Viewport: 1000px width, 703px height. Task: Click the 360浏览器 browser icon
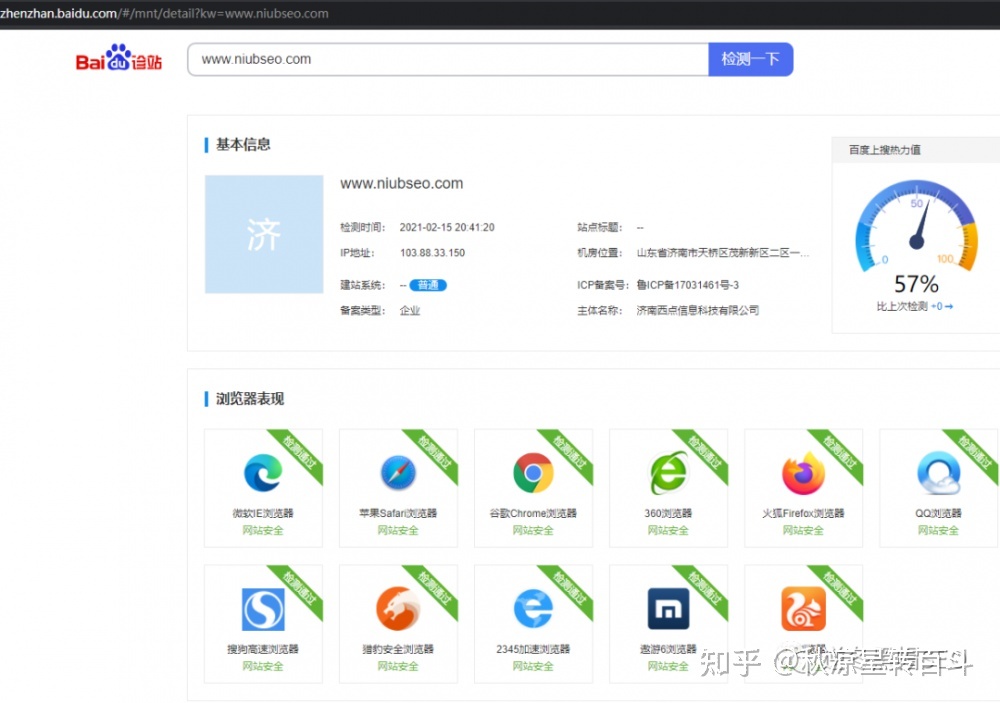point(668,473)
